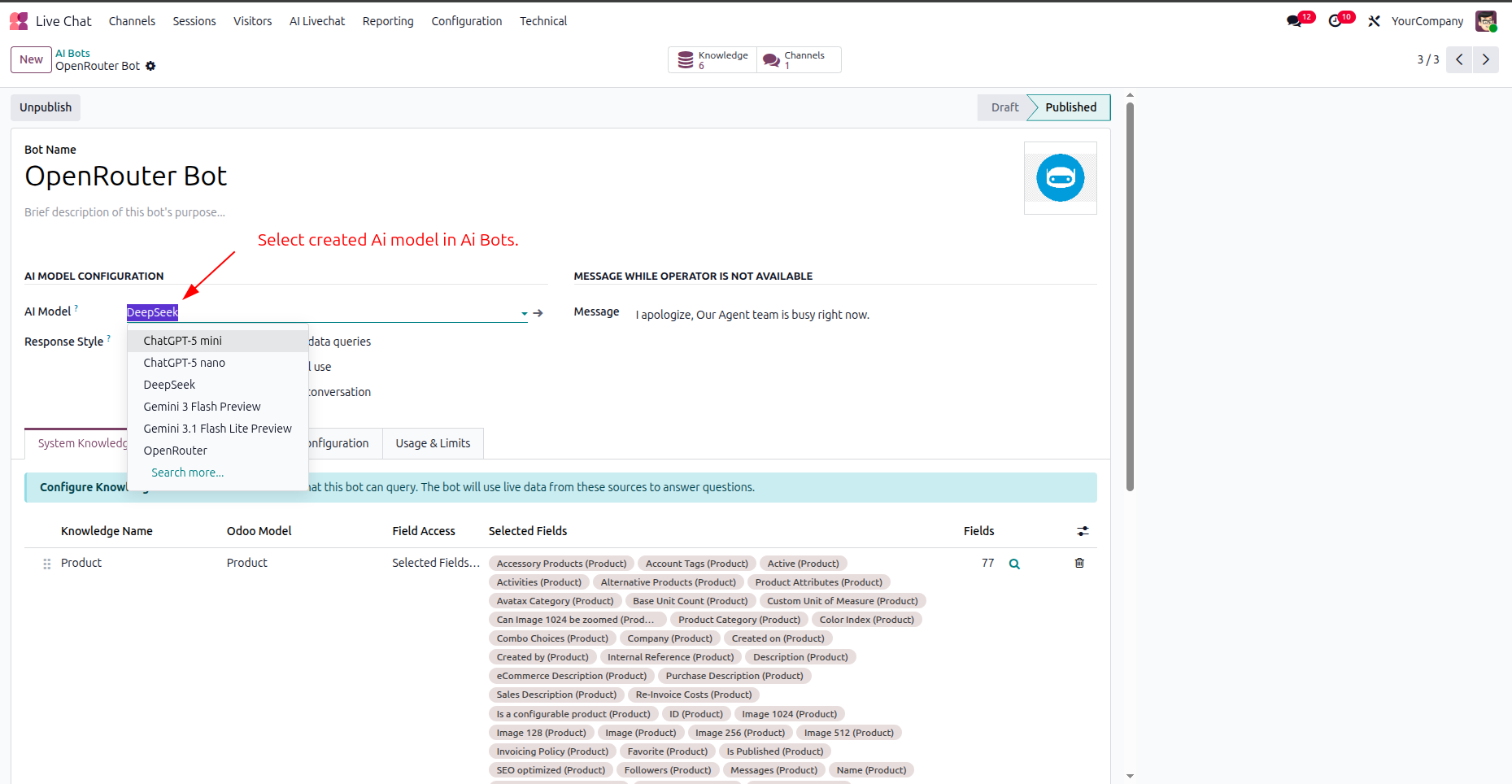1512x784 pixels.
Task: Open the activities clock icon with 10 badge
Action: (x=1335, y=21)
